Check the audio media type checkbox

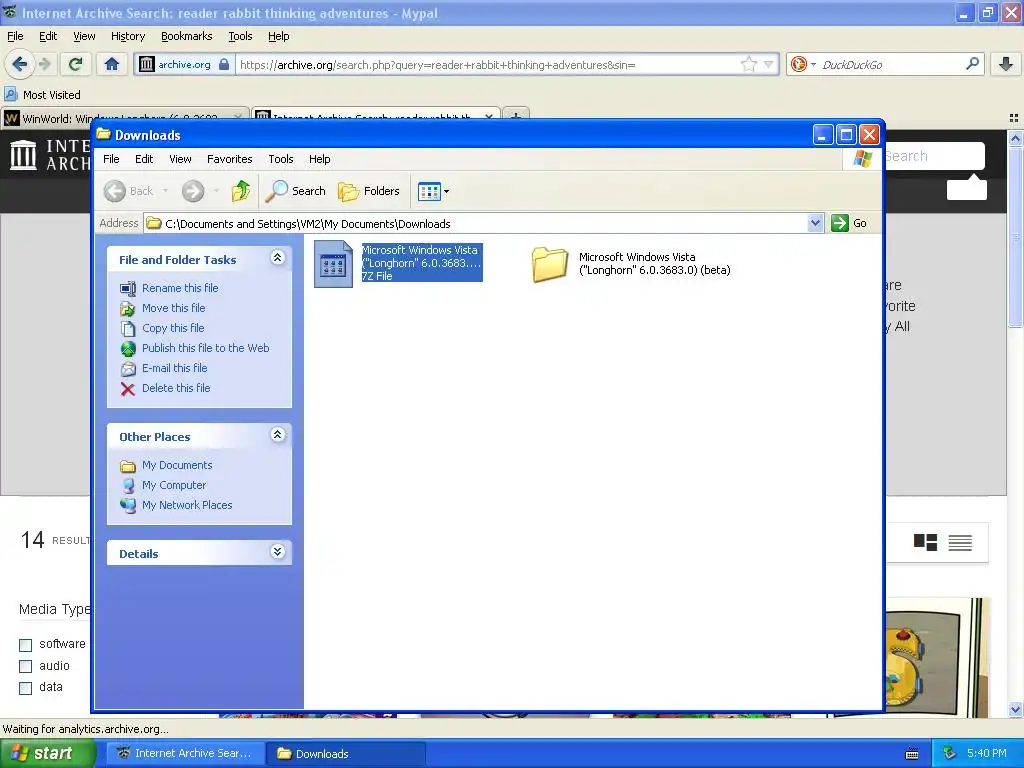(25, 666)
